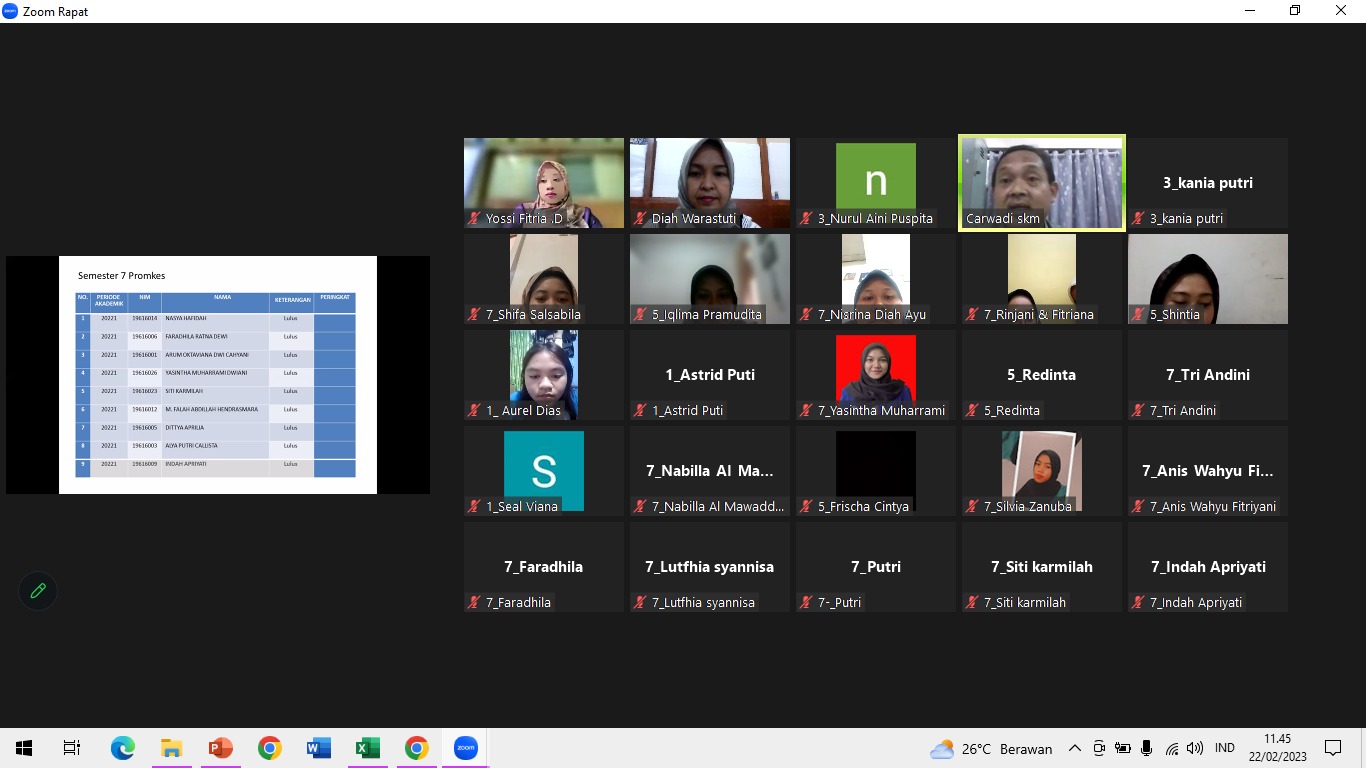Open Word from the taskbar
The image size is (1366, 768).
318,748
